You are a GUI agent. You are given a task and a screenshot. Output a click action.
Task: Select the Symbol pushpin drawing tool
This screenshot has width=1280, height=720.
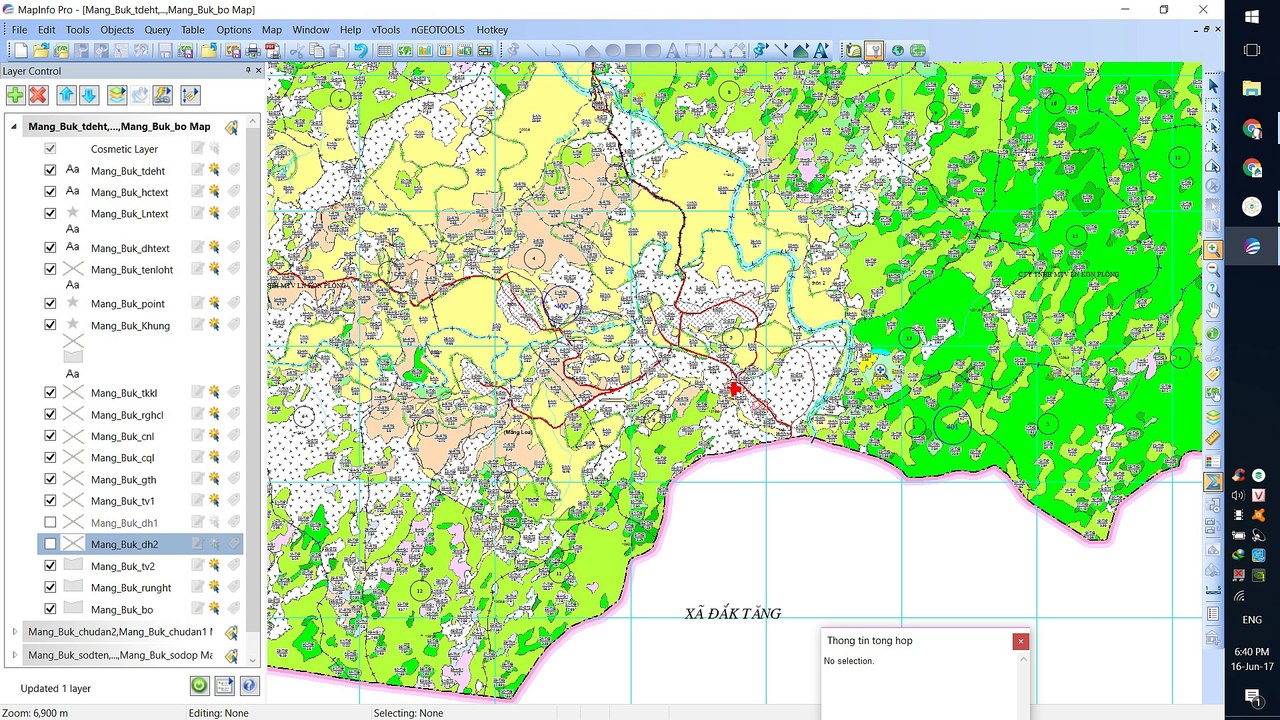pos(514,50)
